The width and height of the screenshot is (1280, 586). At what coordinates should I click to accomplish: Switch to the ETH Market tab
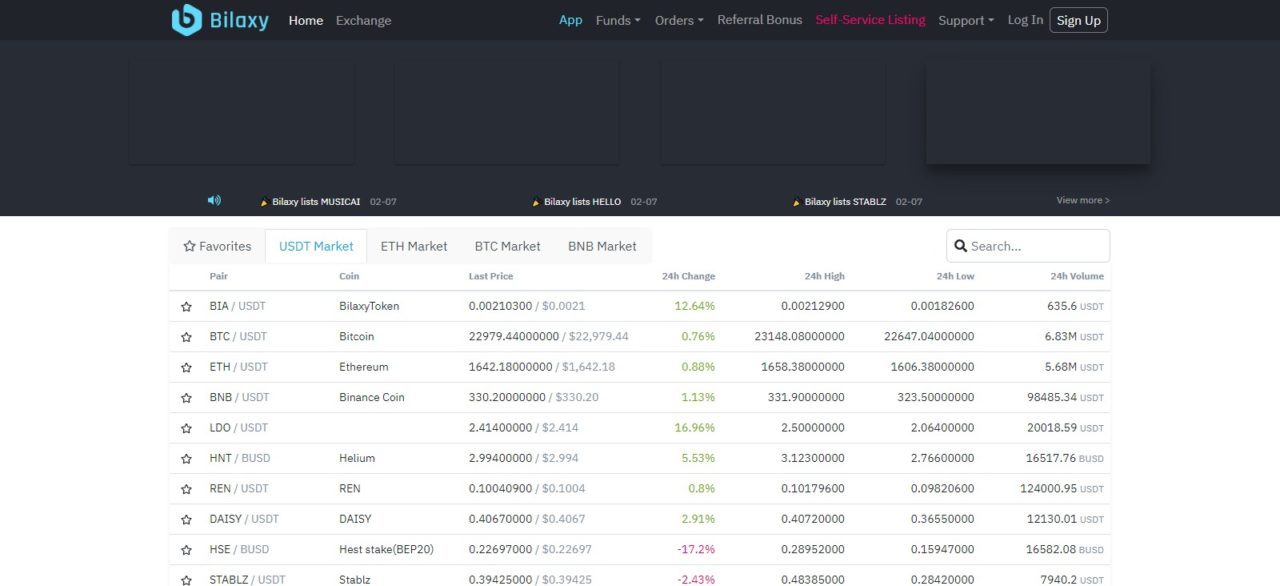[x=414, y=246]
